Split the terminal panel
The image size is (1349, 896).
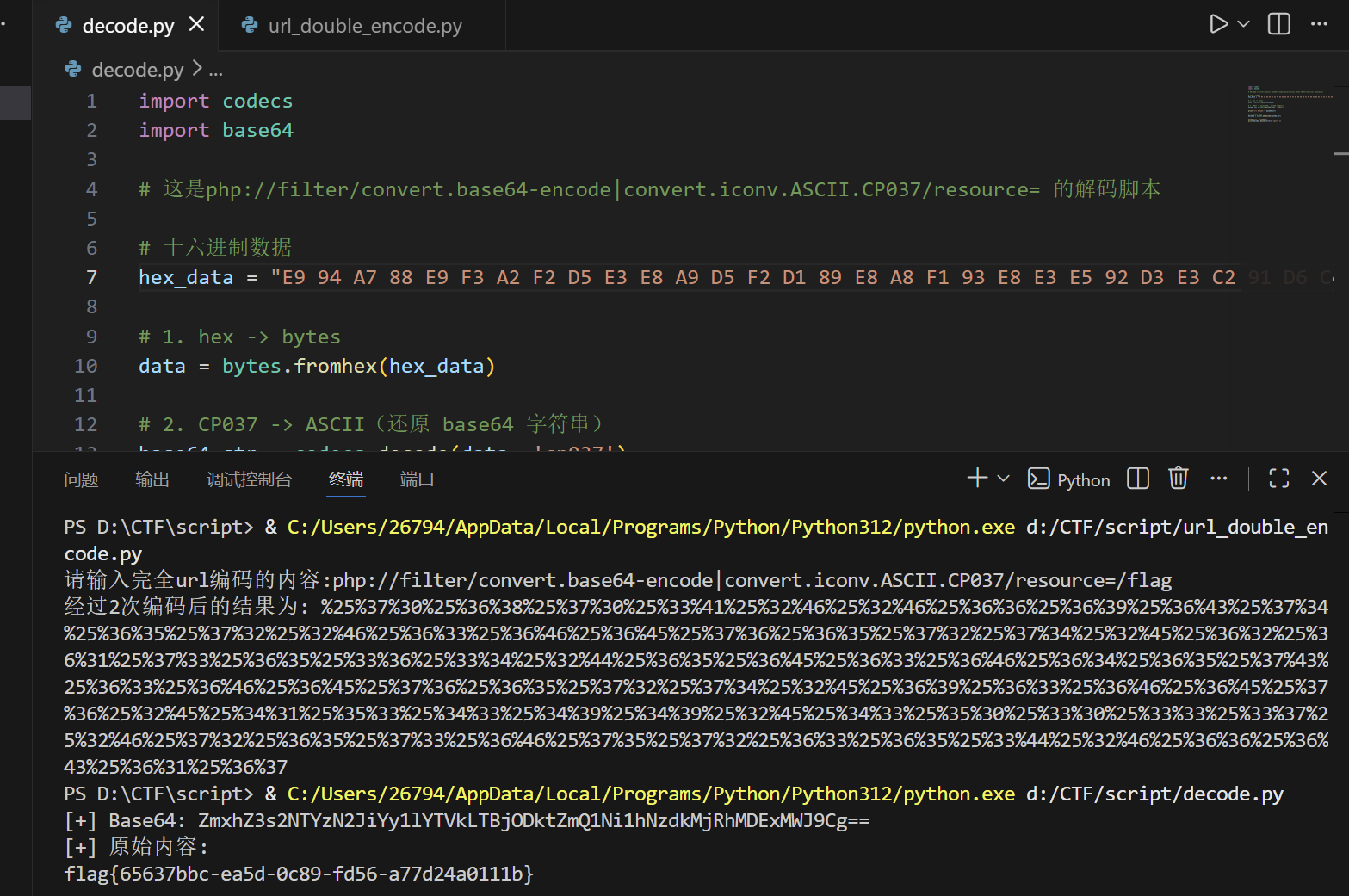(1138, 479)
